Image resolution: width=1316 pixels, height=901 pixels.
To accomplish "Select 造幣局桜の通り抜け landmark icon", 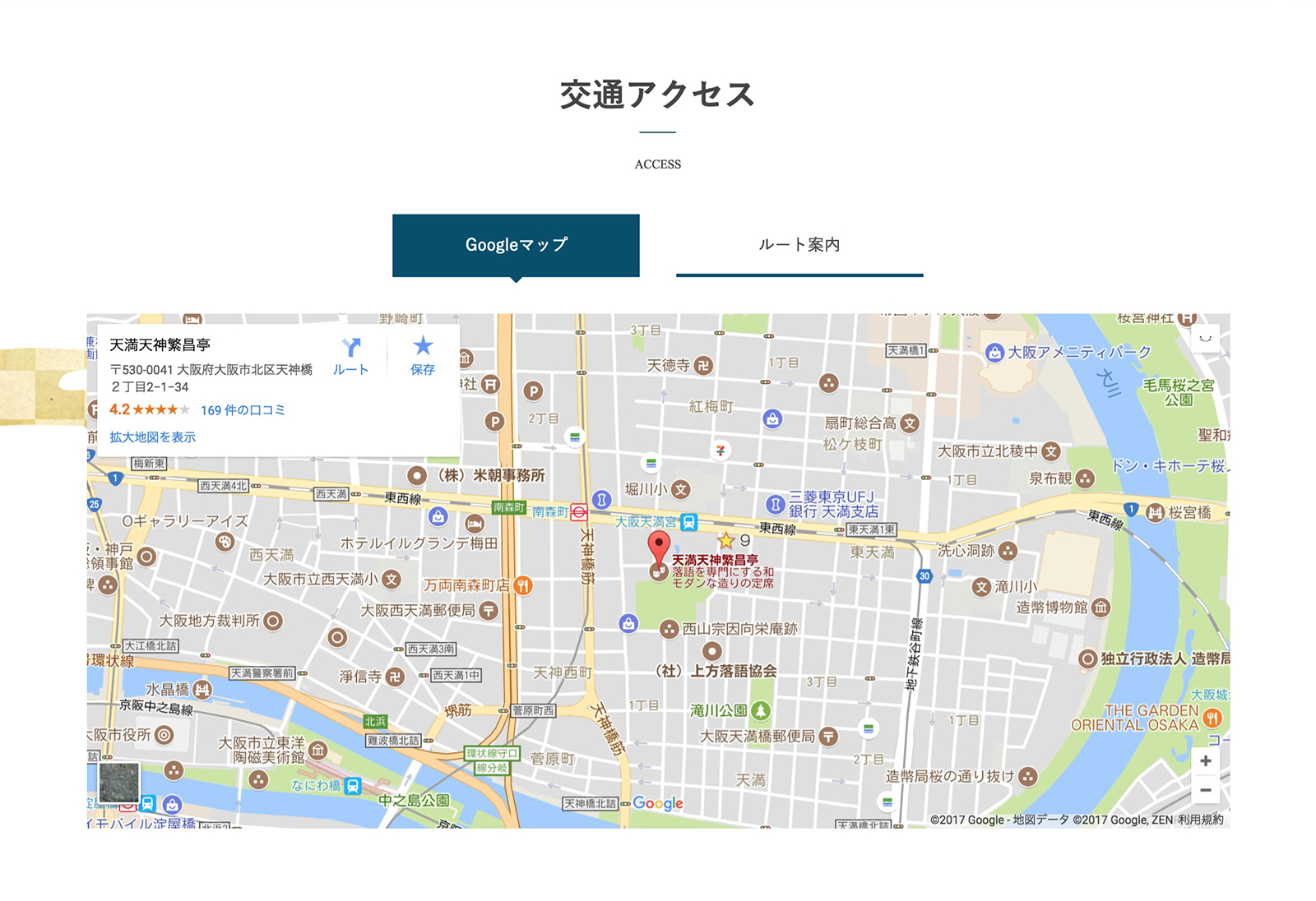I will (x=1028, y=776).
